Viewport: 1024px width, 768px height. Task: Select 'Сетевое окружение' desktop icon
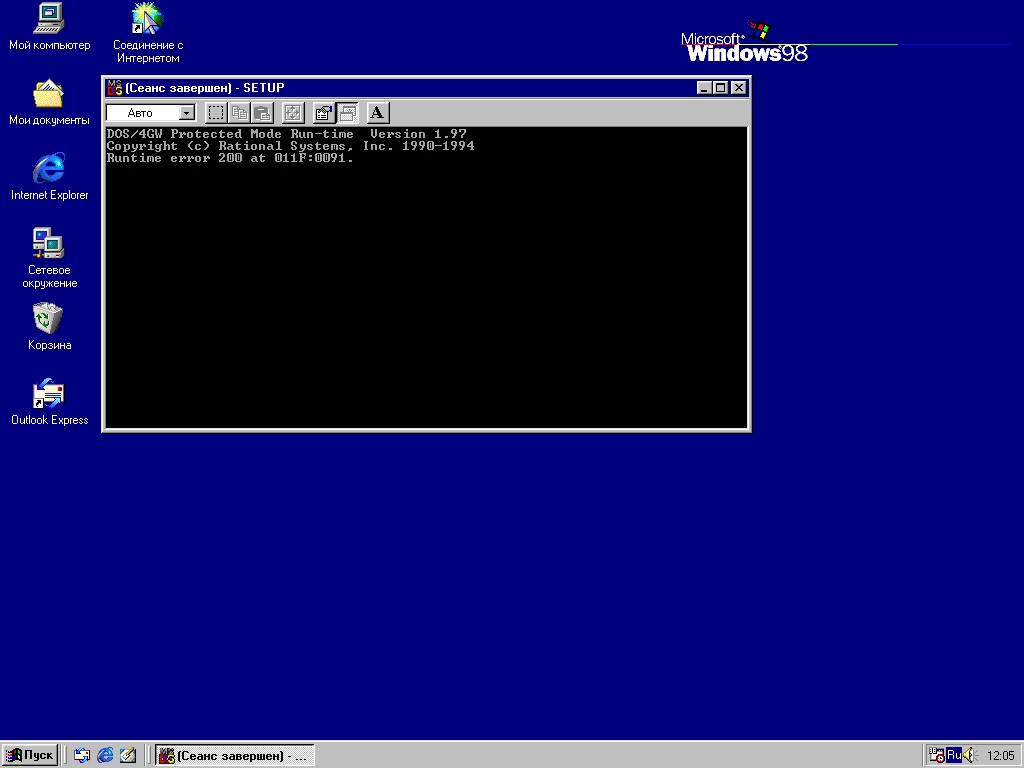(x=49, y=258)
